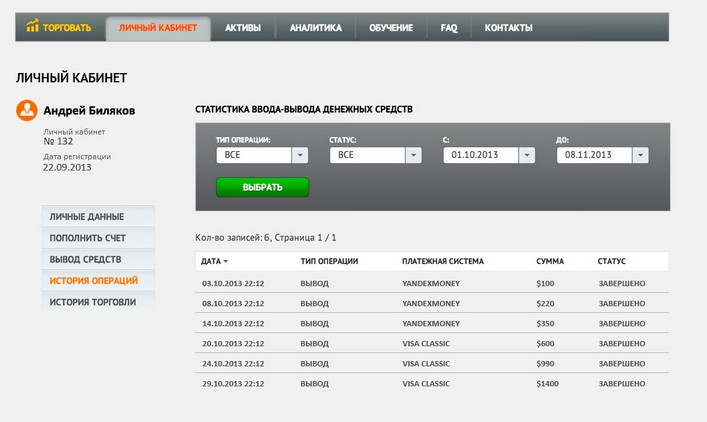This screenshot has height=422, width=707.
Task: Click the green ВЫБРАТЬ button
Action: (x=262, y=187)
